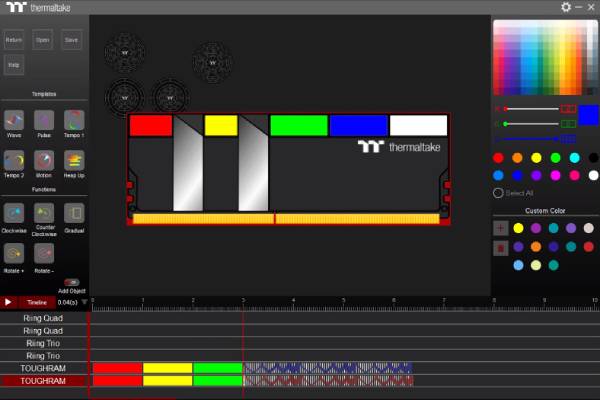The width and height of the screenshot is (600, 400).
Task: Click the blue B value input box
Action: click(x=568, y=139)
